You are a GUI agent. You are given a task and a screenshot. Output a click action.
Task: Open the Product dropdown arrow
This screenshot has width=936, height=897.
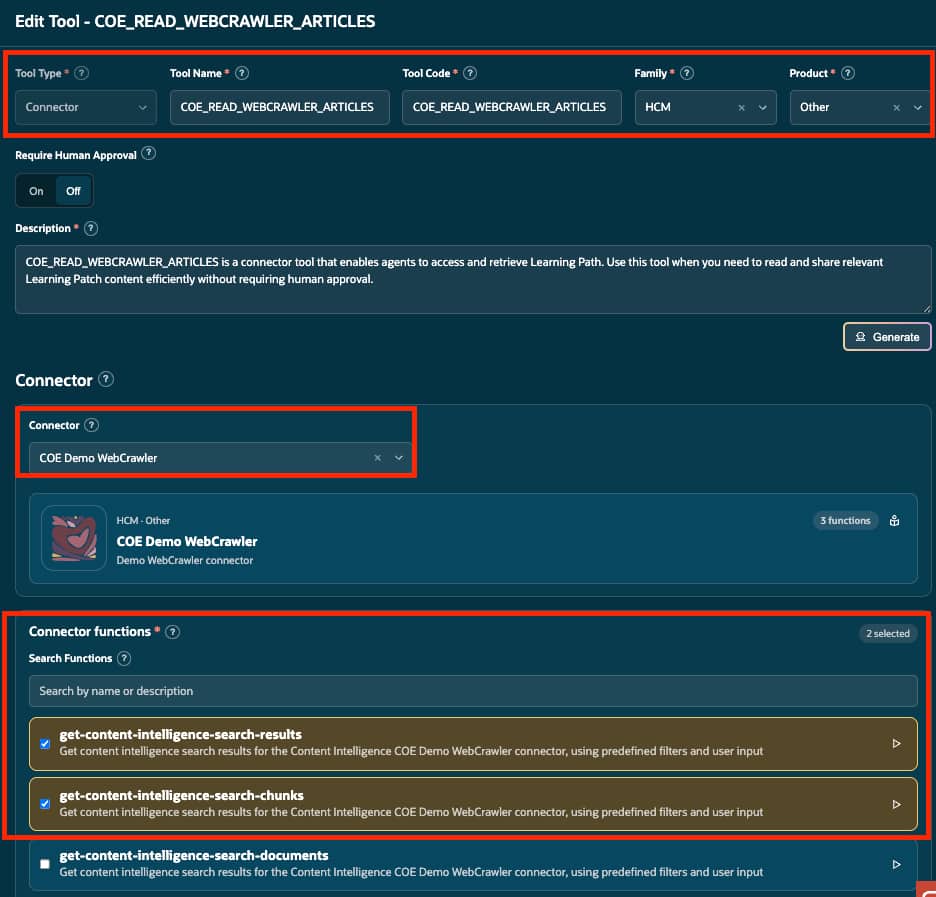click(917, 107)
